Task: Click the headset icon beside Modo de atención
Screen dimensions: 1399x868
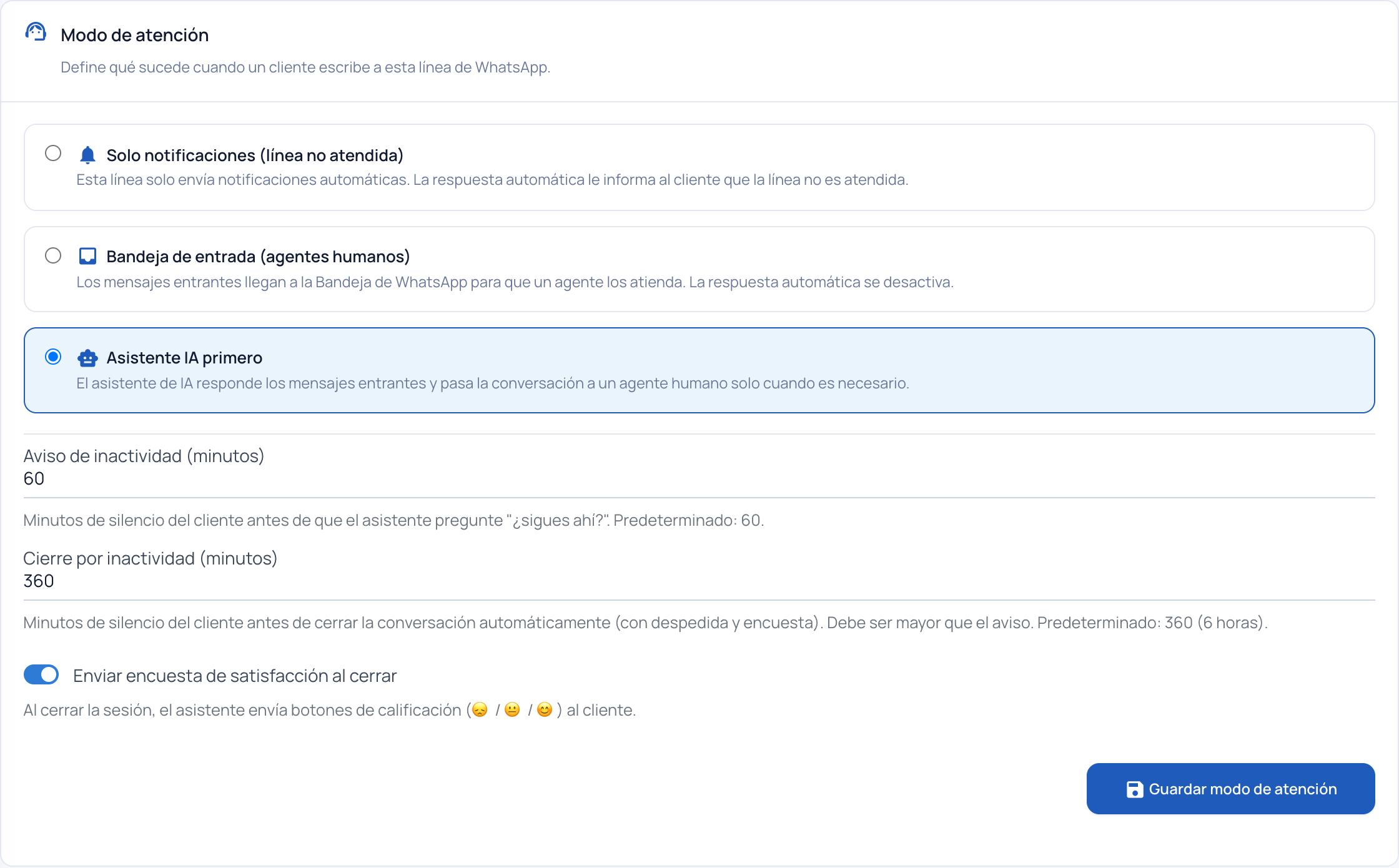Action: [36, 32]
